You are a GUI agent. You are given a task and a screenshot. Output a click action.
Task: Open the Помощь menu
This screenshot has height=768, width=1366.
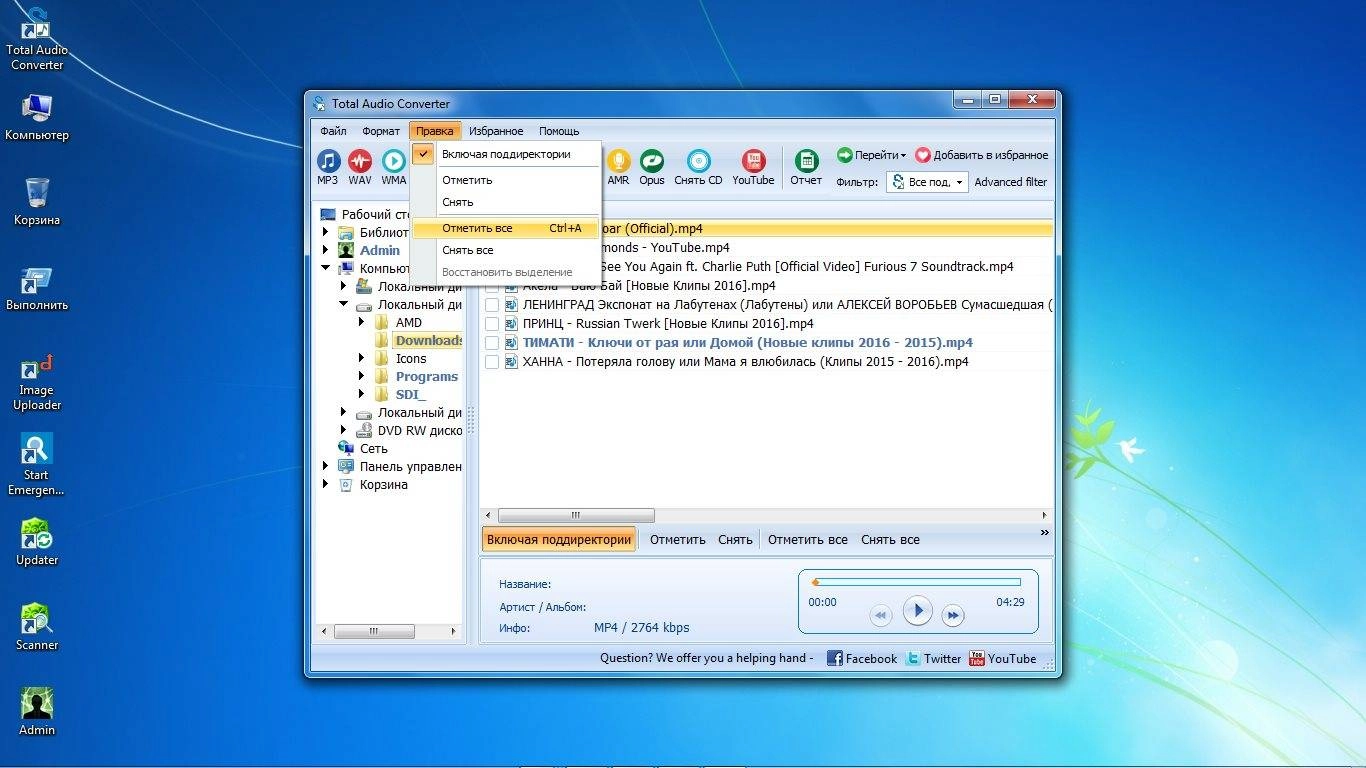coord(559,131)
